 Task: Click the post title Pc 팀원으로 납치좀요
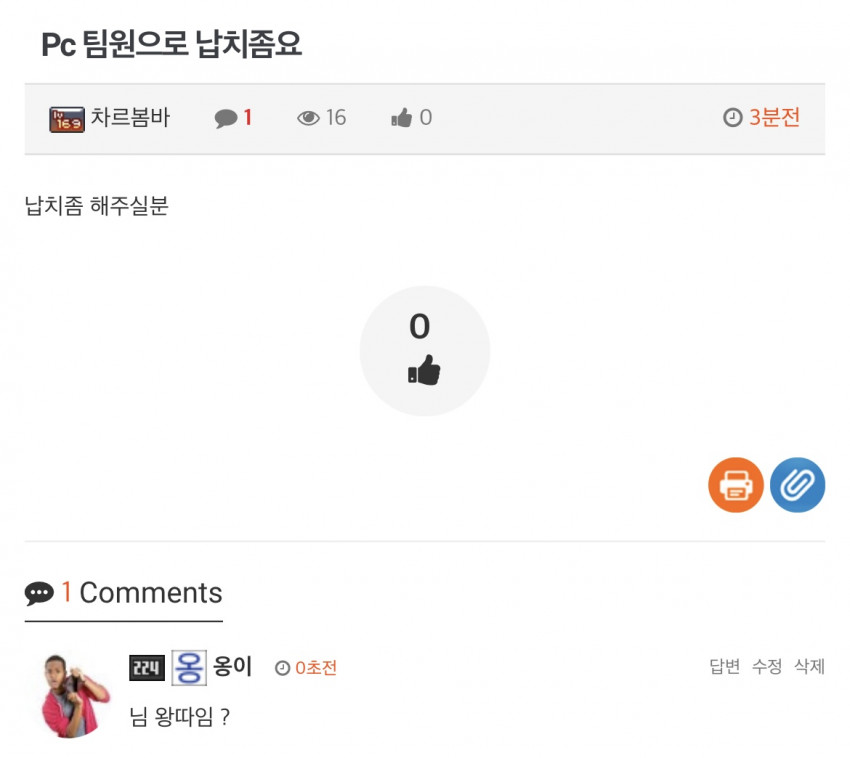pos(171,44)
